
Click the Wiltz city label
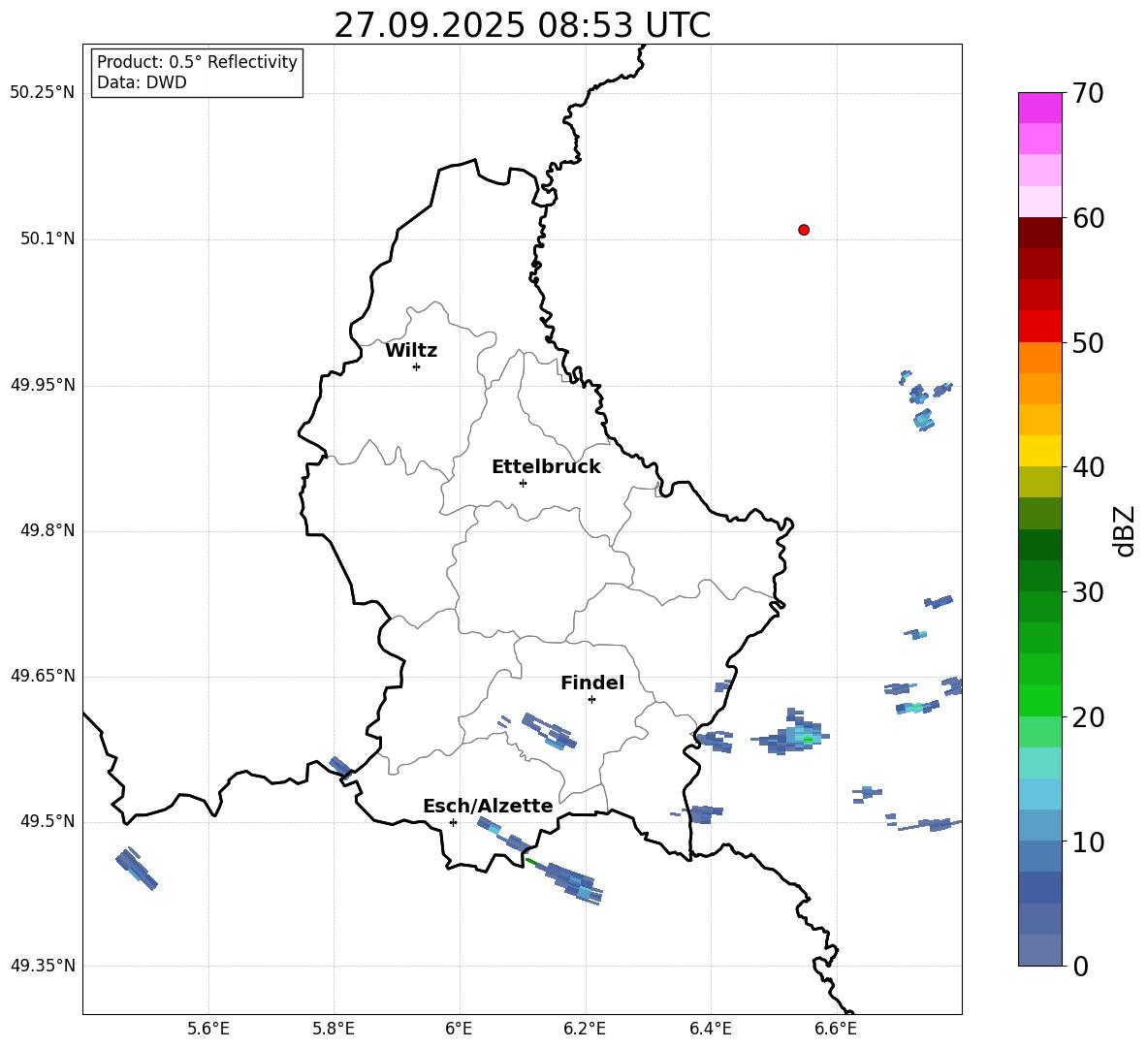point(411,351)
